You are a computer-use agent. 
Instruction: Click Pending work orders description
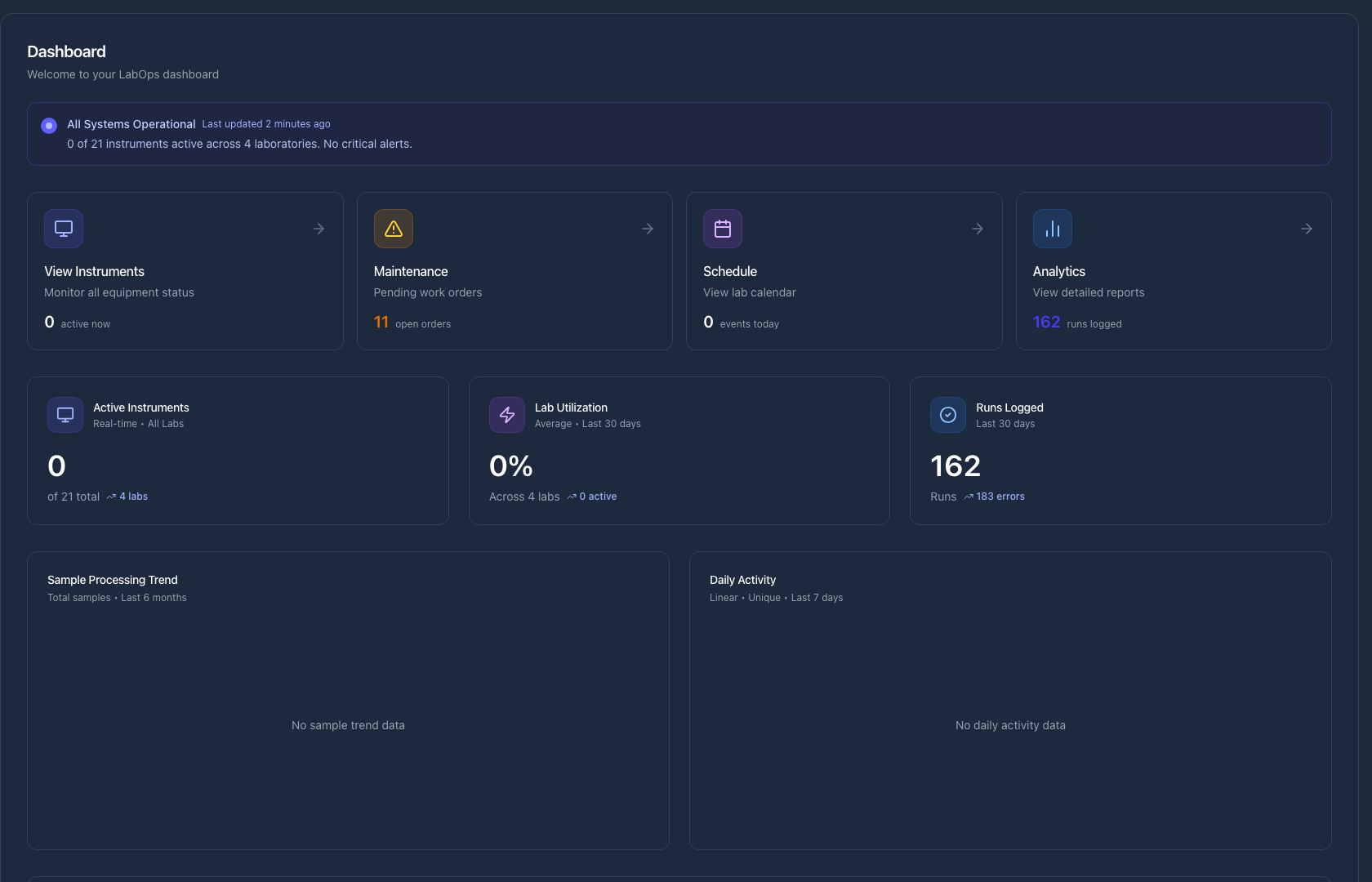pos(428,292)
